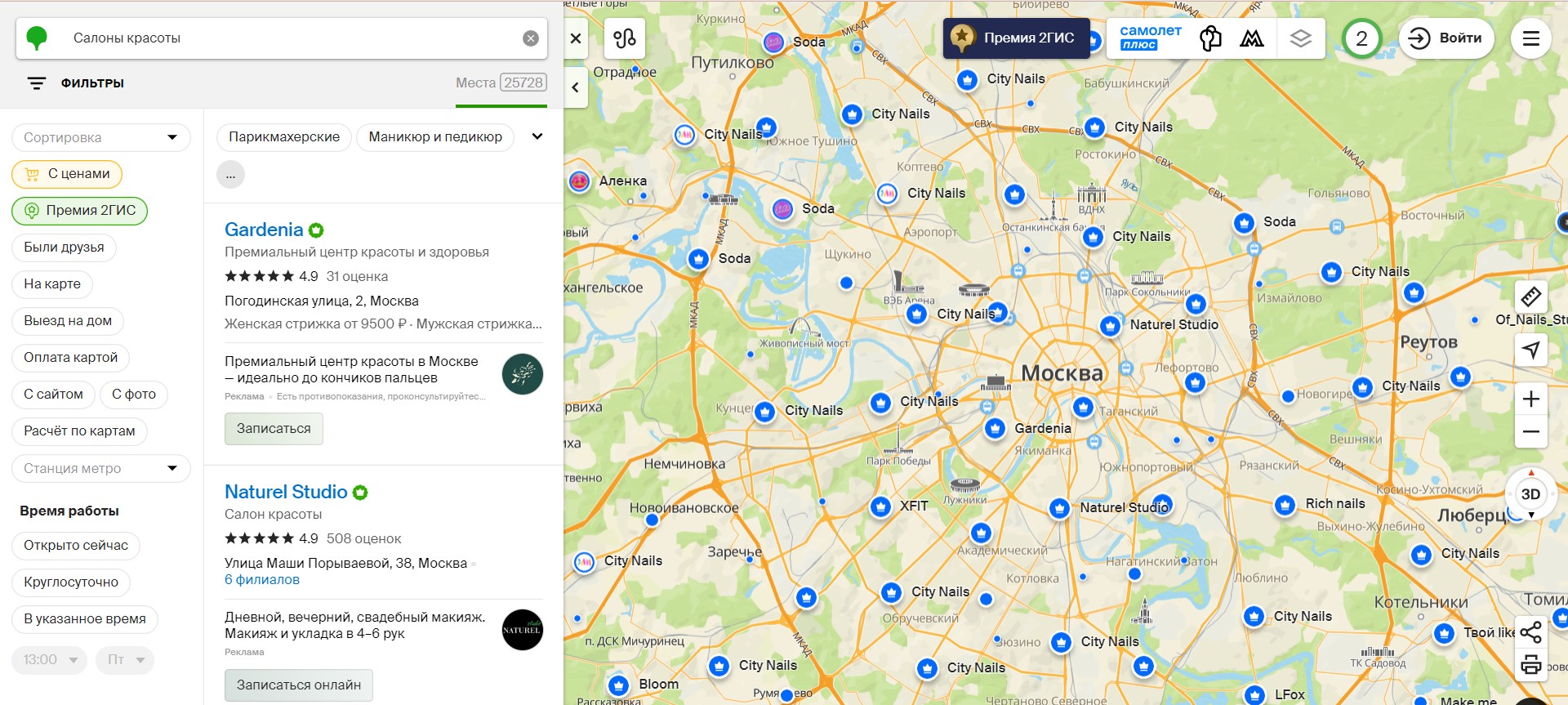Show more categories via the ellipsis button

click(x=230, y=175)
